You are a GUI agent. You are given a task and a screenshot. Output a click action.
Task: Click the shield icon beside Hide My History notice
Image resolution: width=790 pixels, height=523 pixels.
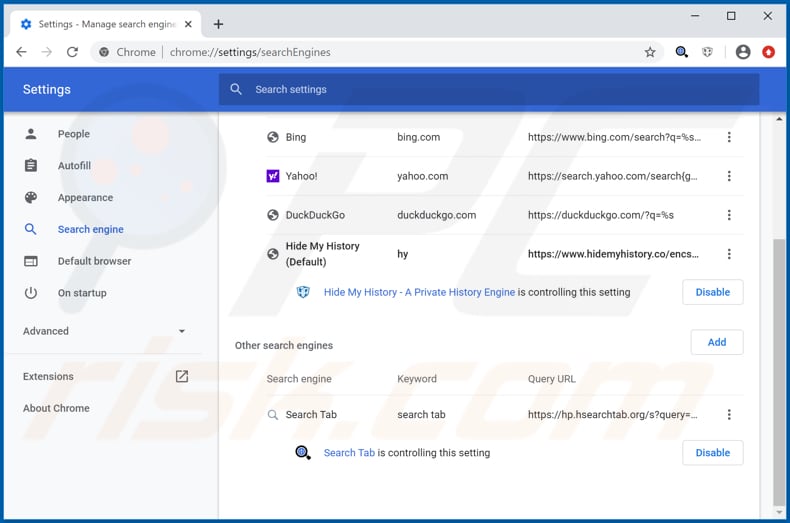pos(303,292)
